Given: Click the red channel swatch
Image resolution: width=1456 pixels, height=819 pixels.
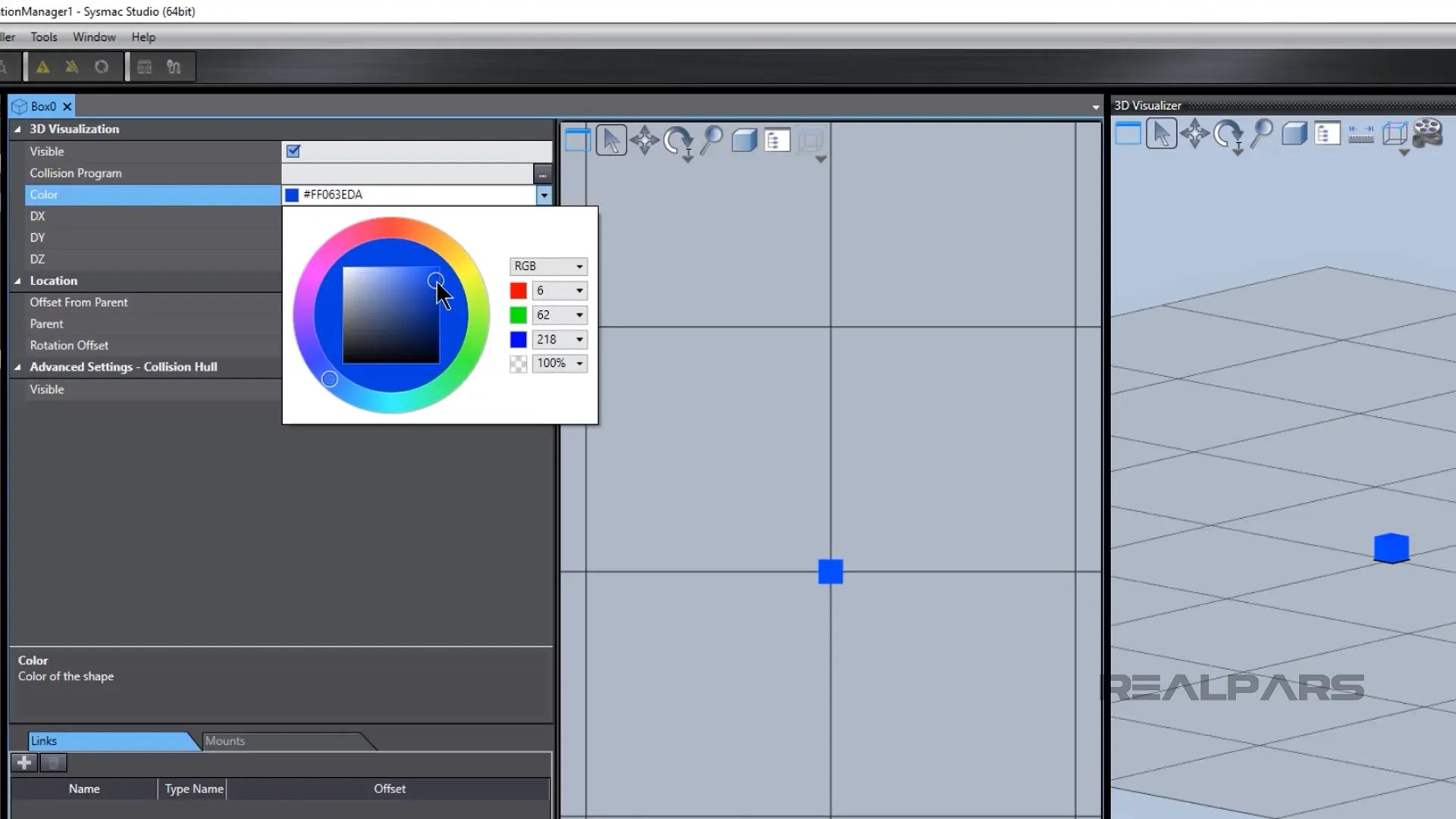Looking at the screenshot, I should 518,290.
